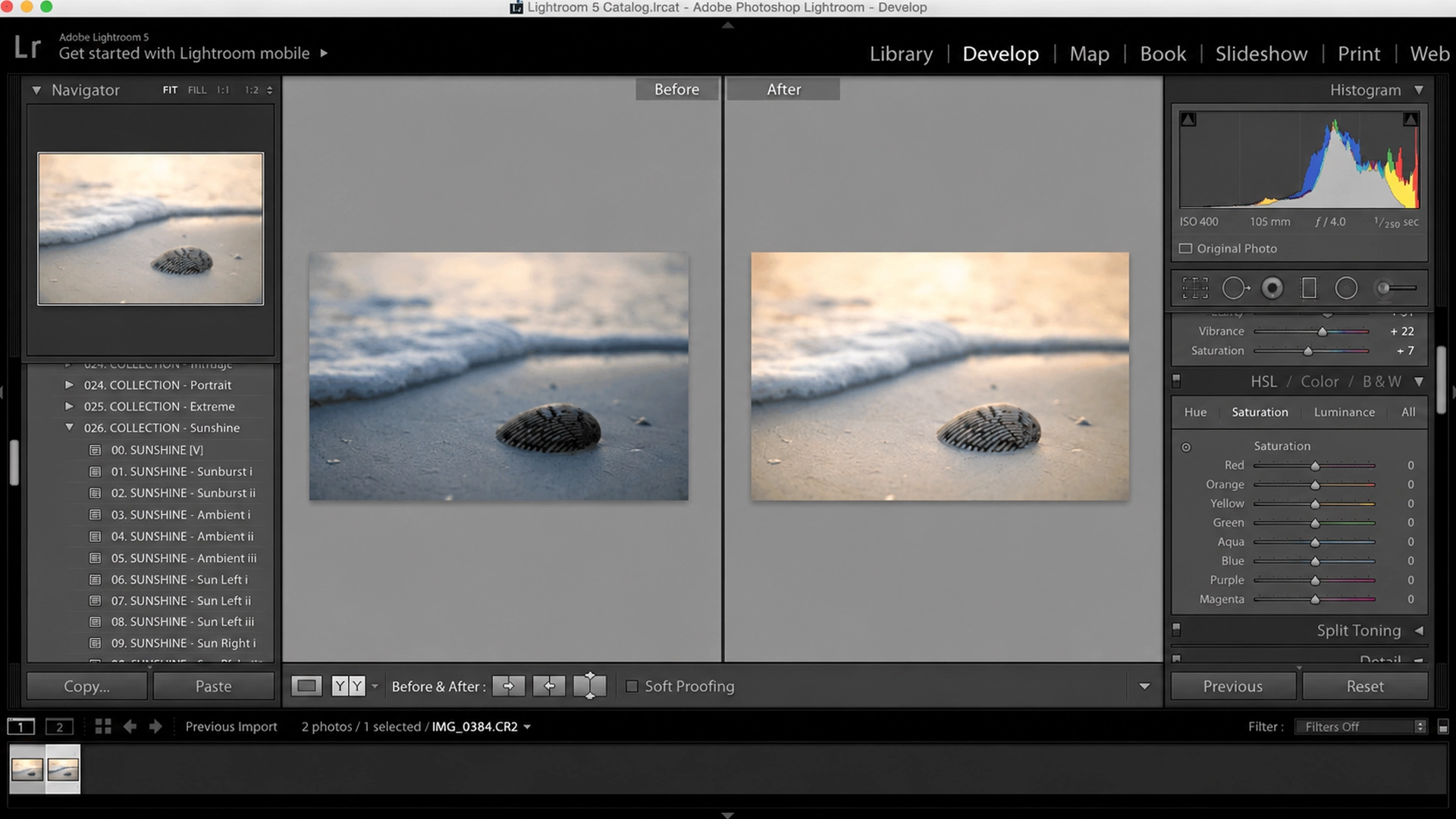
Task: Open the Filters Off dropdown
Action: click(x=1362, y=726)
